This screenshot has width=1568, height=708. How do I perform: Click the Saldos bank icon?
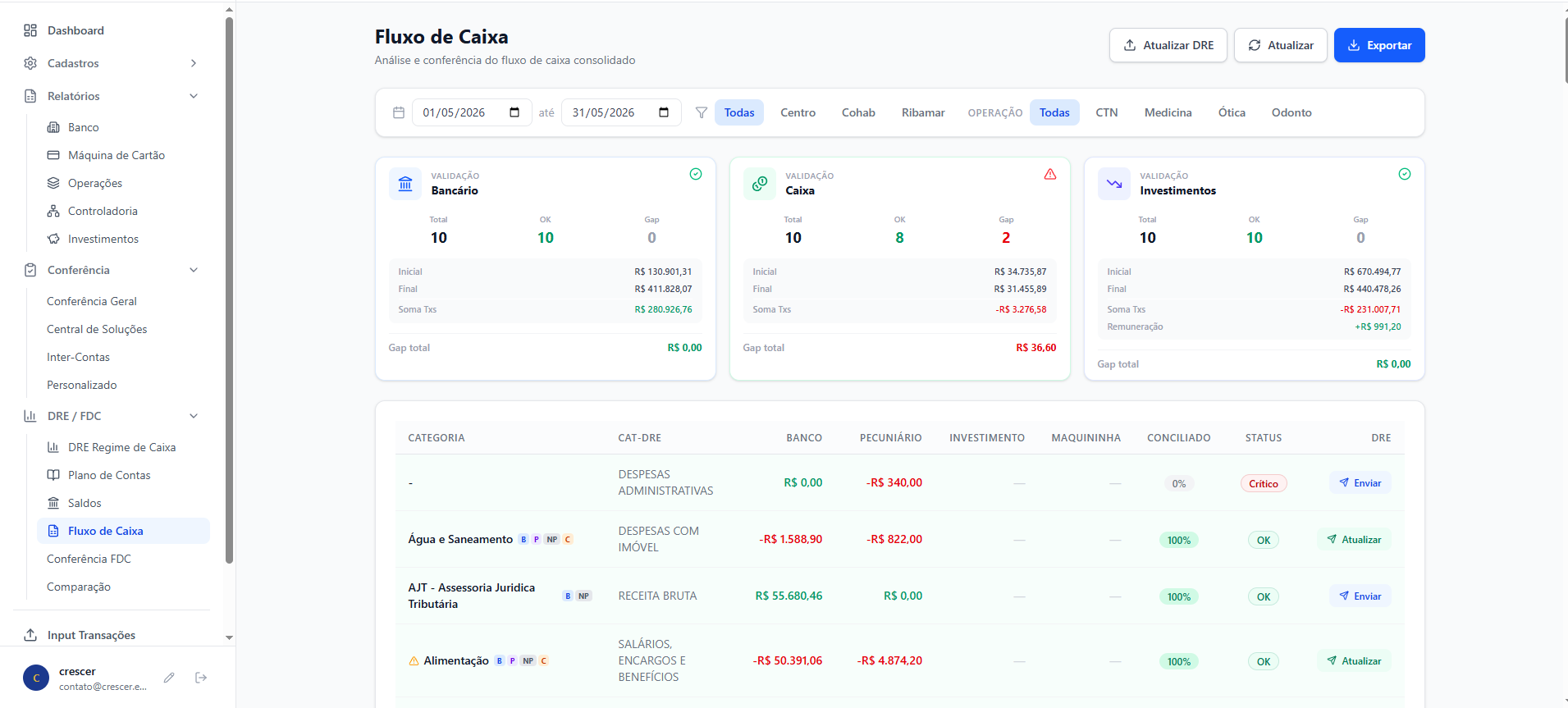click(x=53, y=503)
